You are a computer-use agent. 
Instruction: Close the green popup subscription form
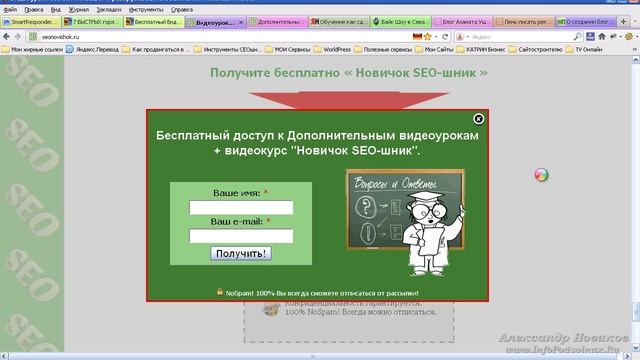click(478, 119)
